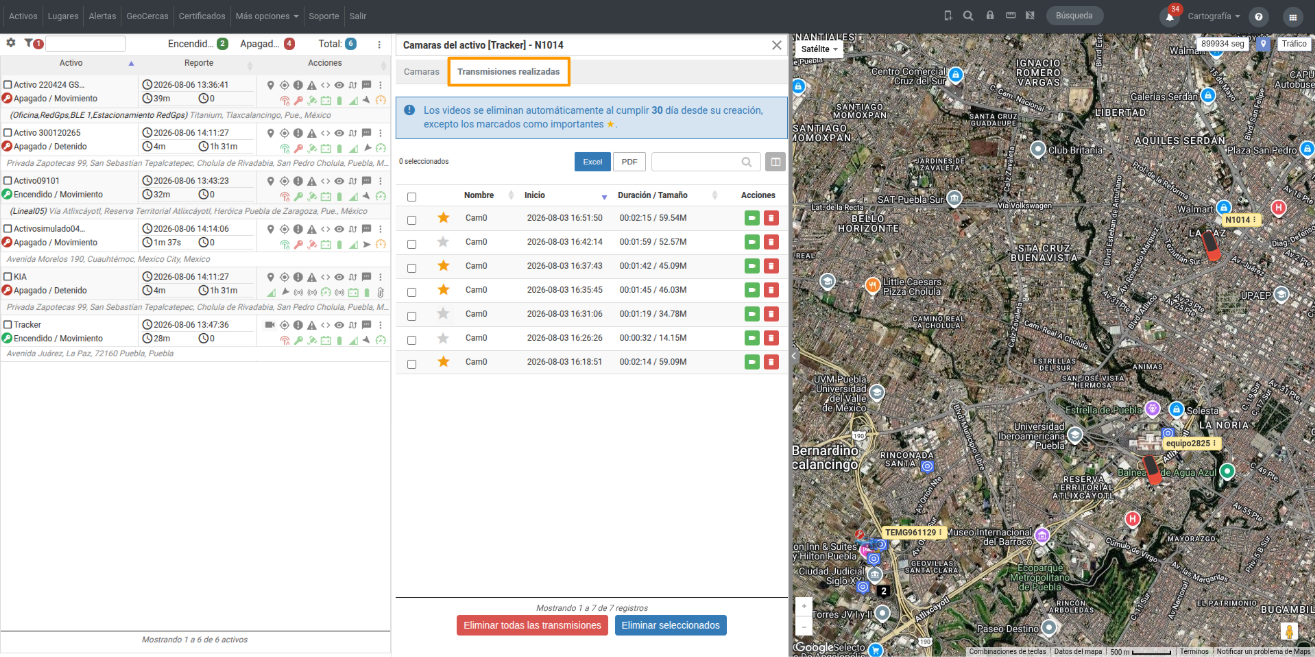Switch to the Camaras tab
This screenshot has width=1315, height=657.
click(422, 72)
